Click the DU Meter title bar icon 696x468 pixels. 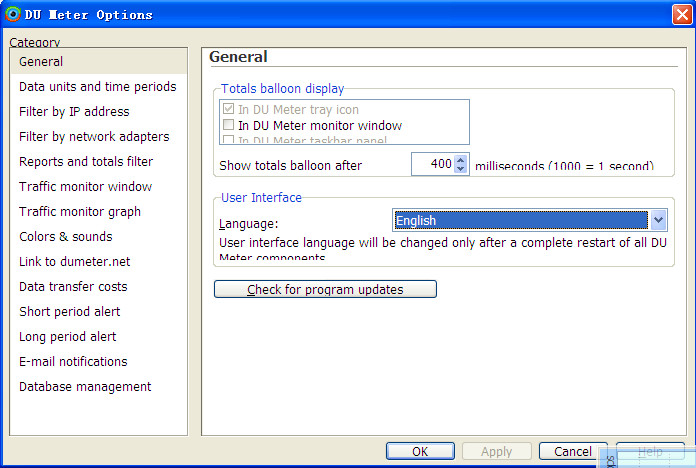13,14
